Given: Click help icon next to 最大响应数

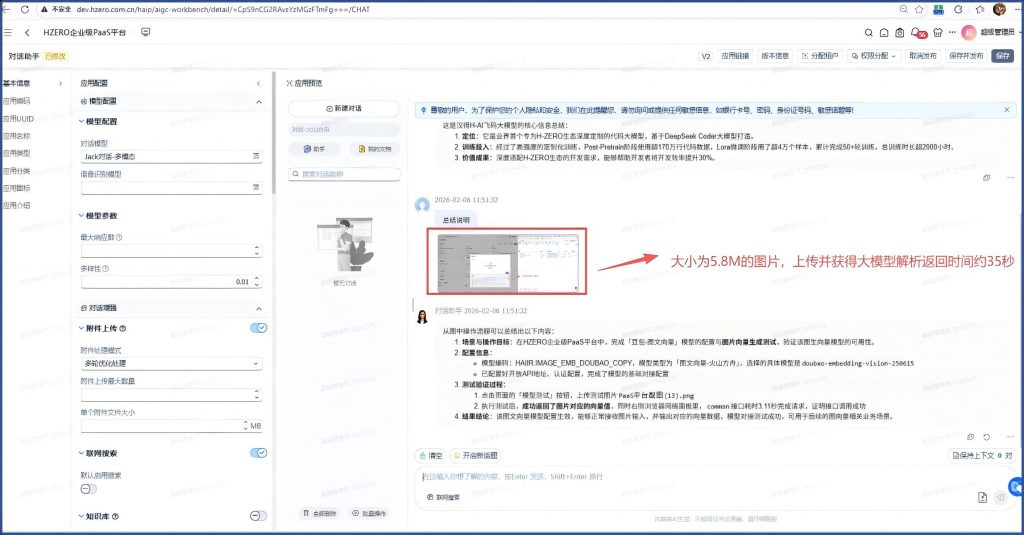Looking at the screenshot, I should coord(119,238).
